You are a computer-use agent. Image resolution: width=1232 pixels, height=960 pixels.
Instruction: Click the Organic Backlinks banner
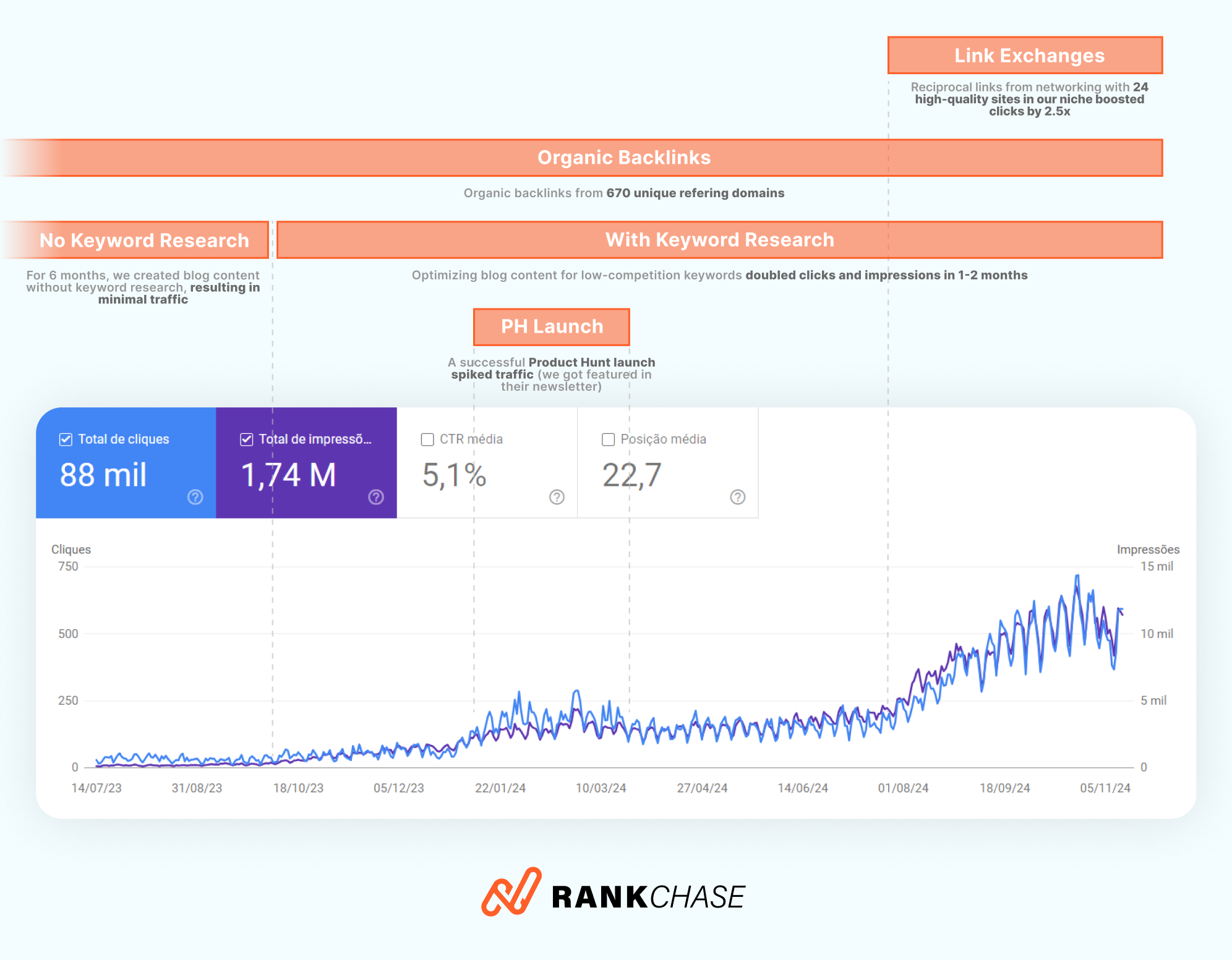pyautogui.click(x=581, y=158)
